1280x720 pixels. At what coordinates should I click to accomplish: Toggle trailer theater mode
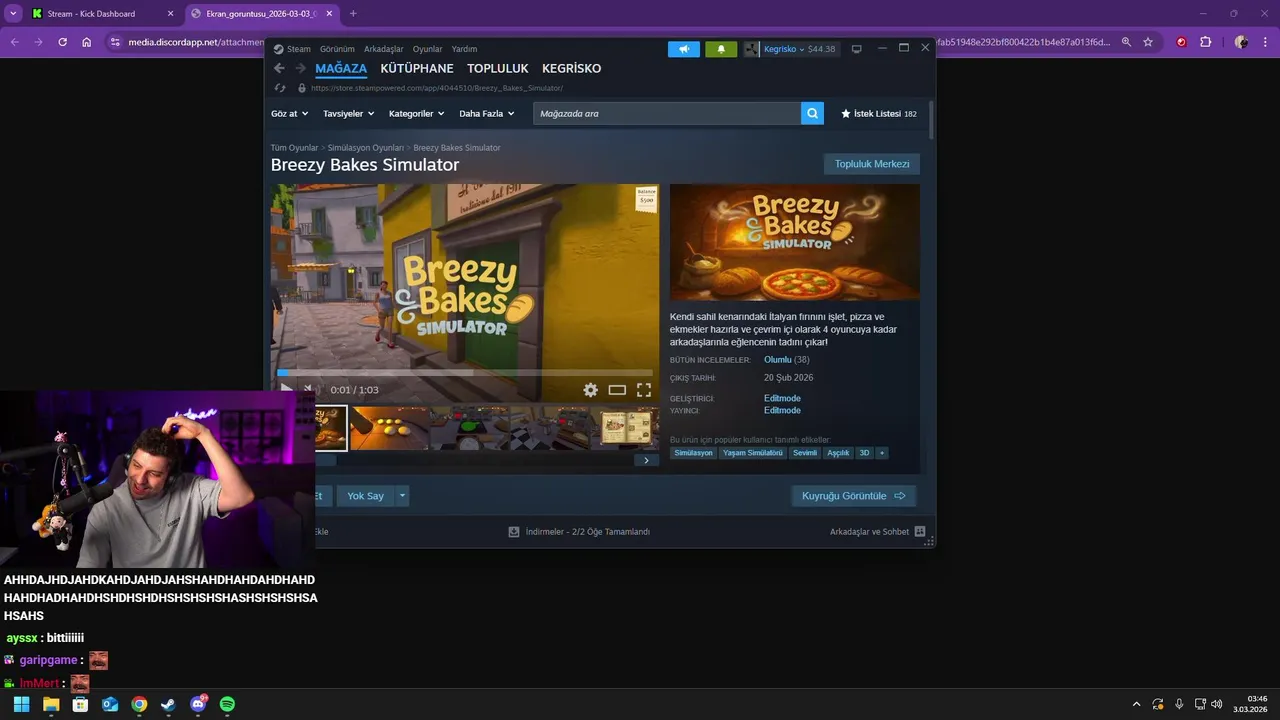(x=617, y=390)
